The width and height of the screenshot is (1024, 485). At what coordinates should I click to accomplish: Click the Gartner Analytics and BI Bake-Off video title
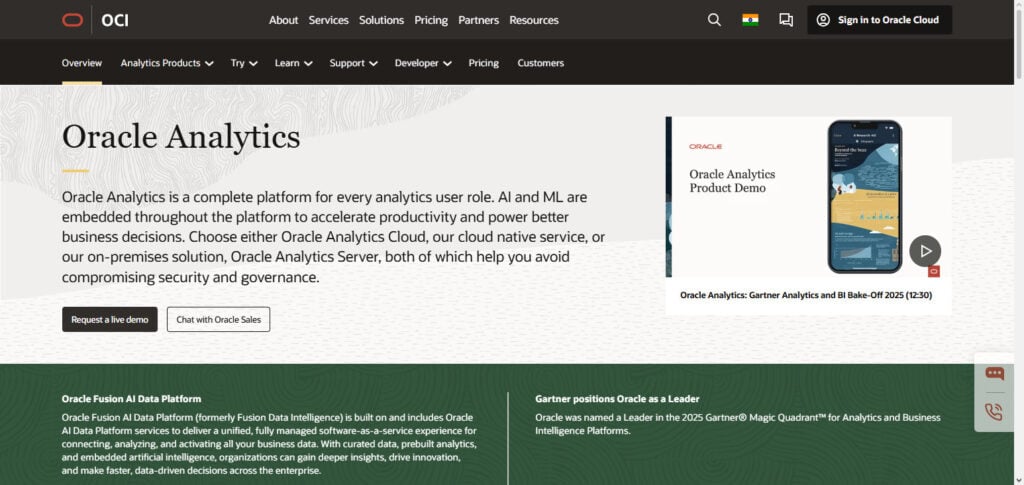806,295
